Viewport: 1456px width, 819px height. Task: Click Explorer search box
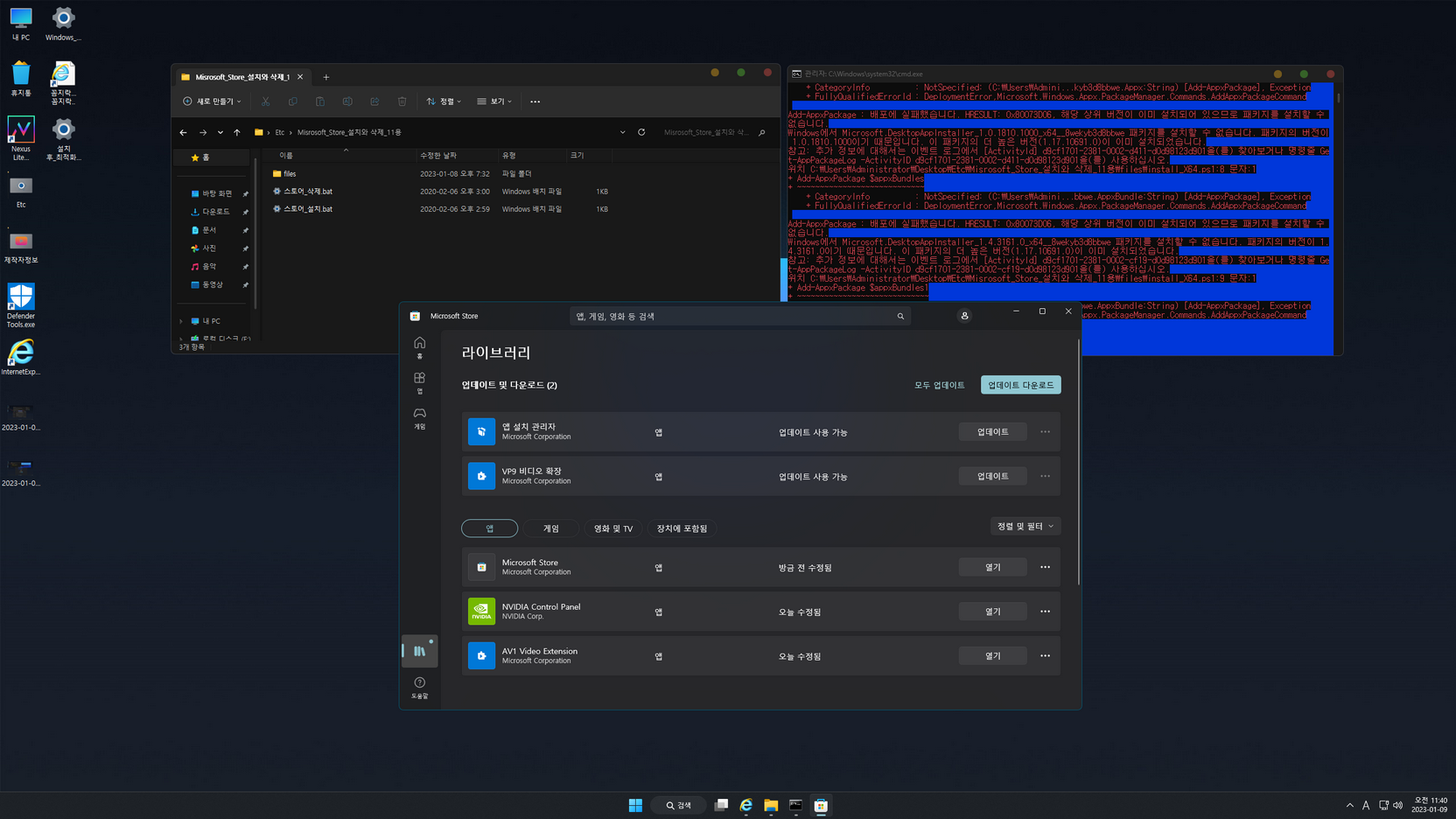click(x=715, y=132)
